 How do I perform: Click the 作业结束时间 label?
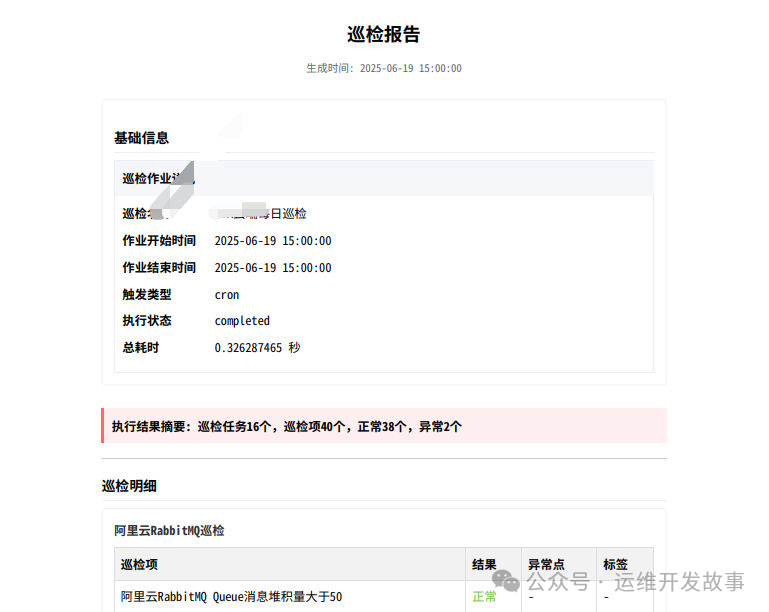[x=159, y=267]
